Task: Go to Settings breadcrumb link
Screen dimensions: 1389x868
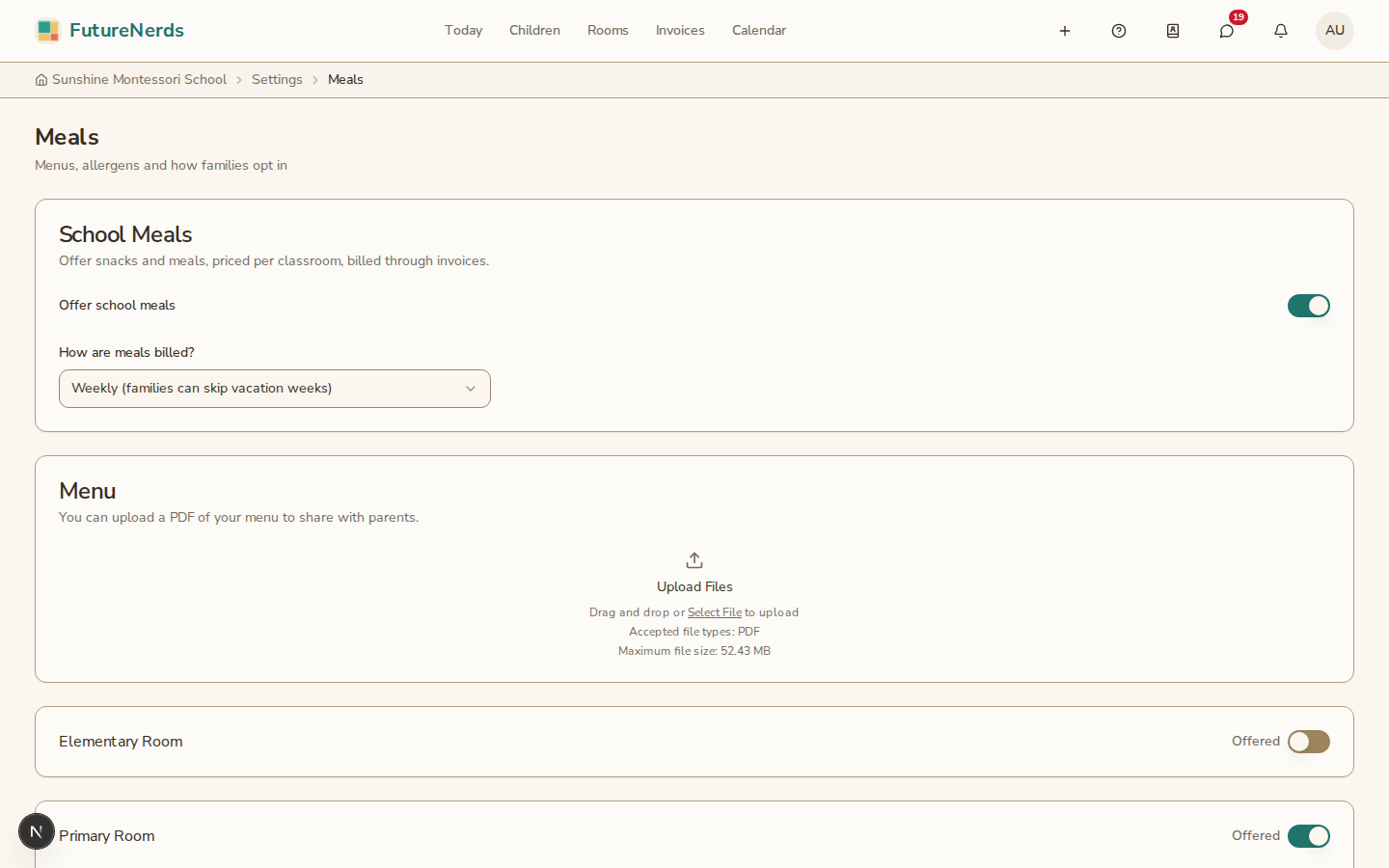Action: click(x=277, y=80)
